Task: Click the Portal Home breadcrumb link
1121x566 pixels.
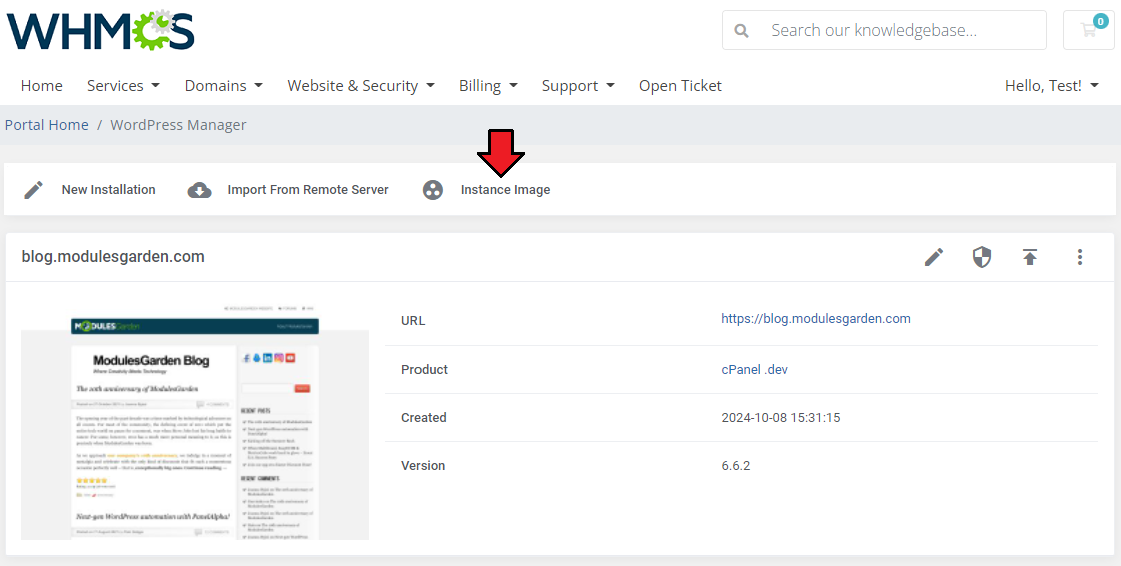Action: 46,124
